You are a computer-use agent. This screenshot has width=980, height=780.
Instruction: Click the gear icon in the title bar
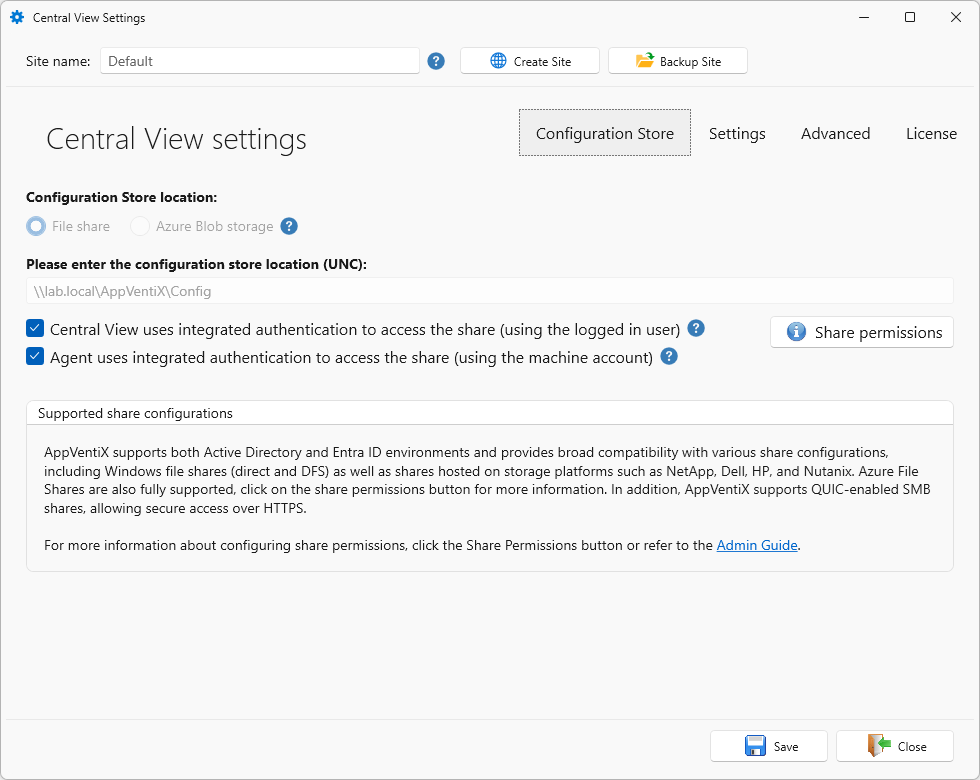[17, 18]
